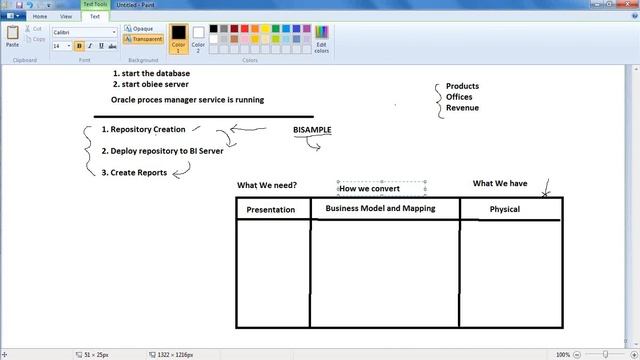Toggle Strikethrough text formatting
640x360 pixels.
coord(112,46)
